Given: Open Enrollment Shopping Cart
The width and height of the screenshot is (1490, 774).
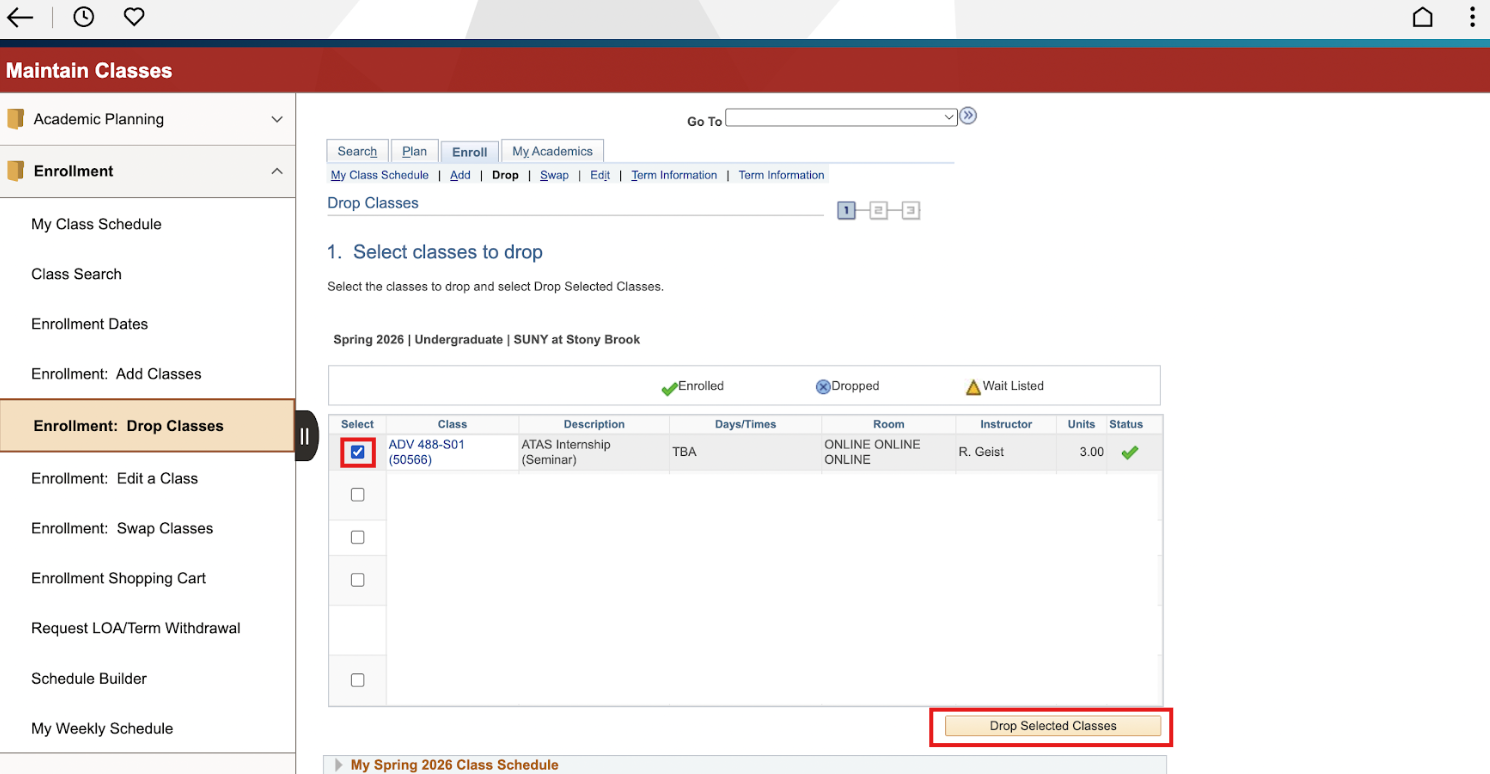Looking at the screenshot, I should pos(118,578).
